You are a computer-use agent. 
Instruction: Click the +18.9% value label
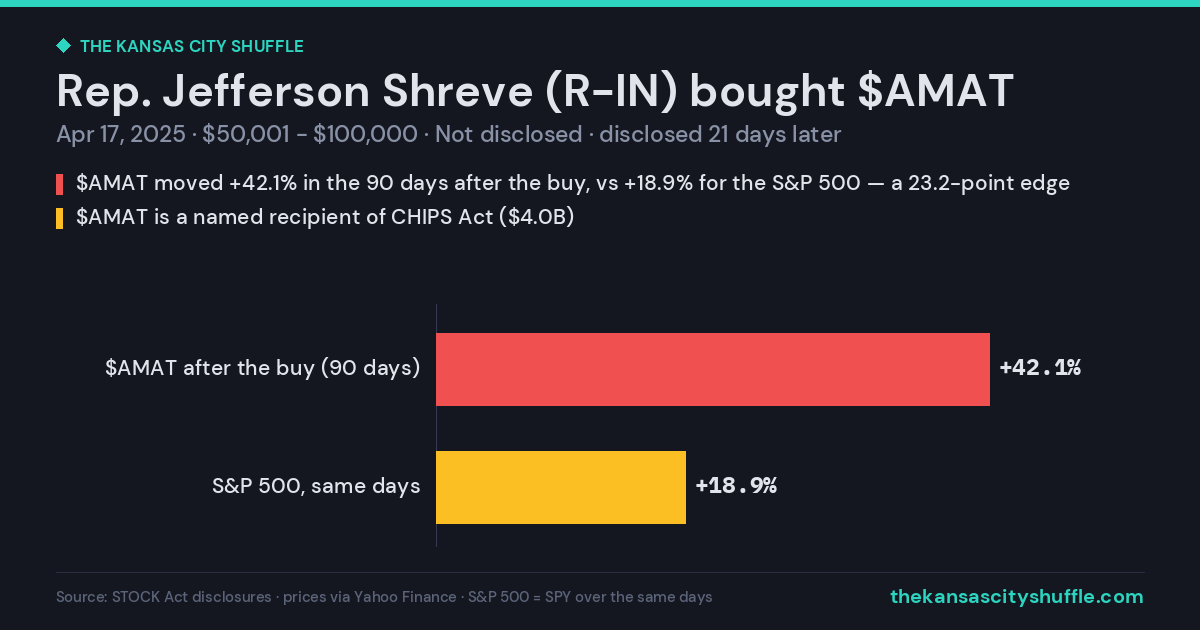click(x=736, y=486)
